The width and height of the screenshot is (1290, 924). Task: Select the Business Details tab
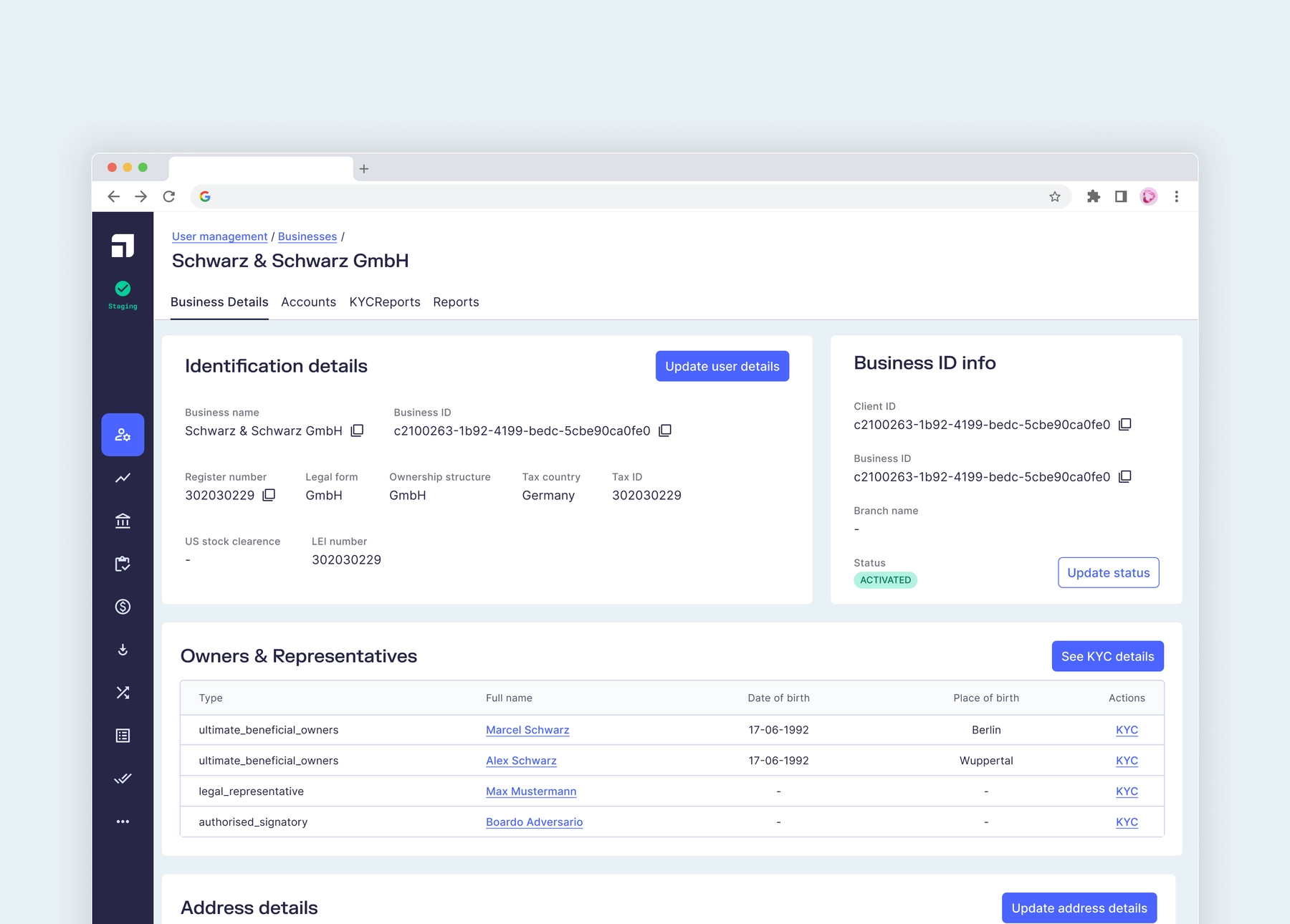coord(219,302)
